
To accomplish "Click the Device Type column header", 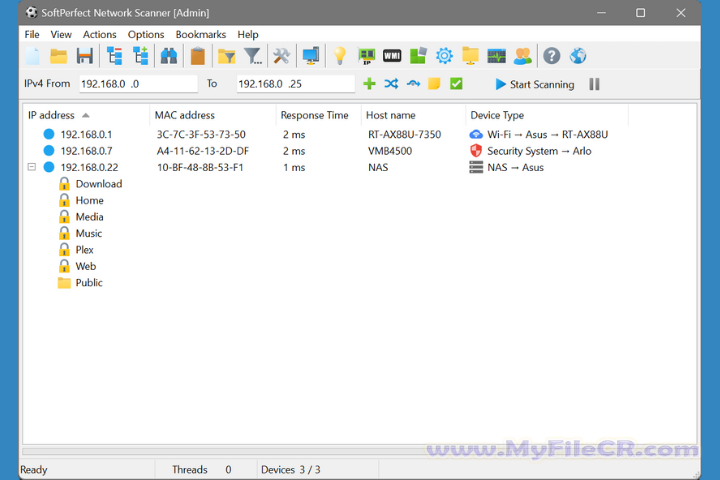I will [x=547, y=115].
